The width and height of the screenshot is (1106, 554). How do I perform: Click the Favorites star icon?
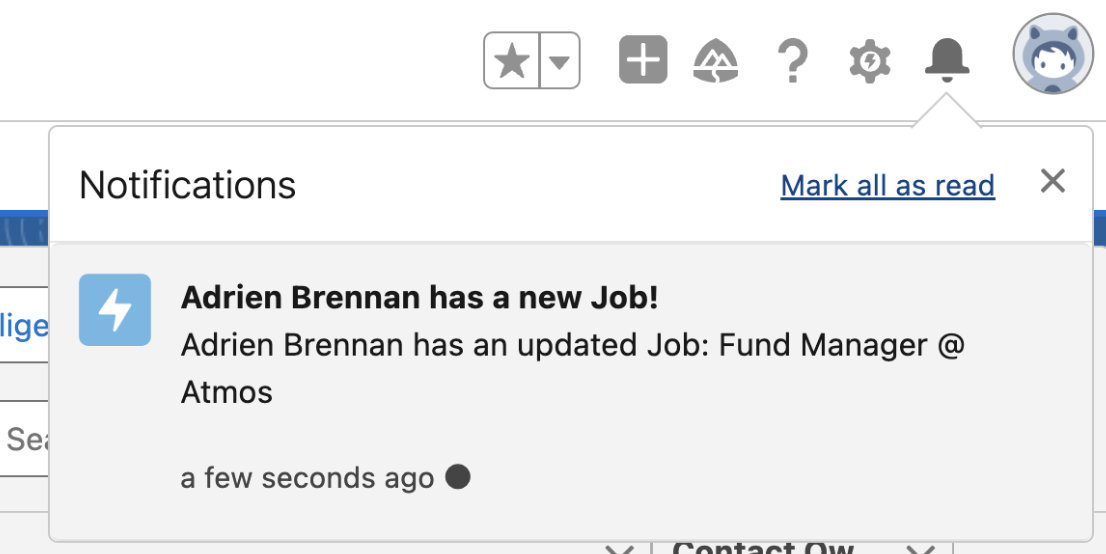[x=512, y=62]
